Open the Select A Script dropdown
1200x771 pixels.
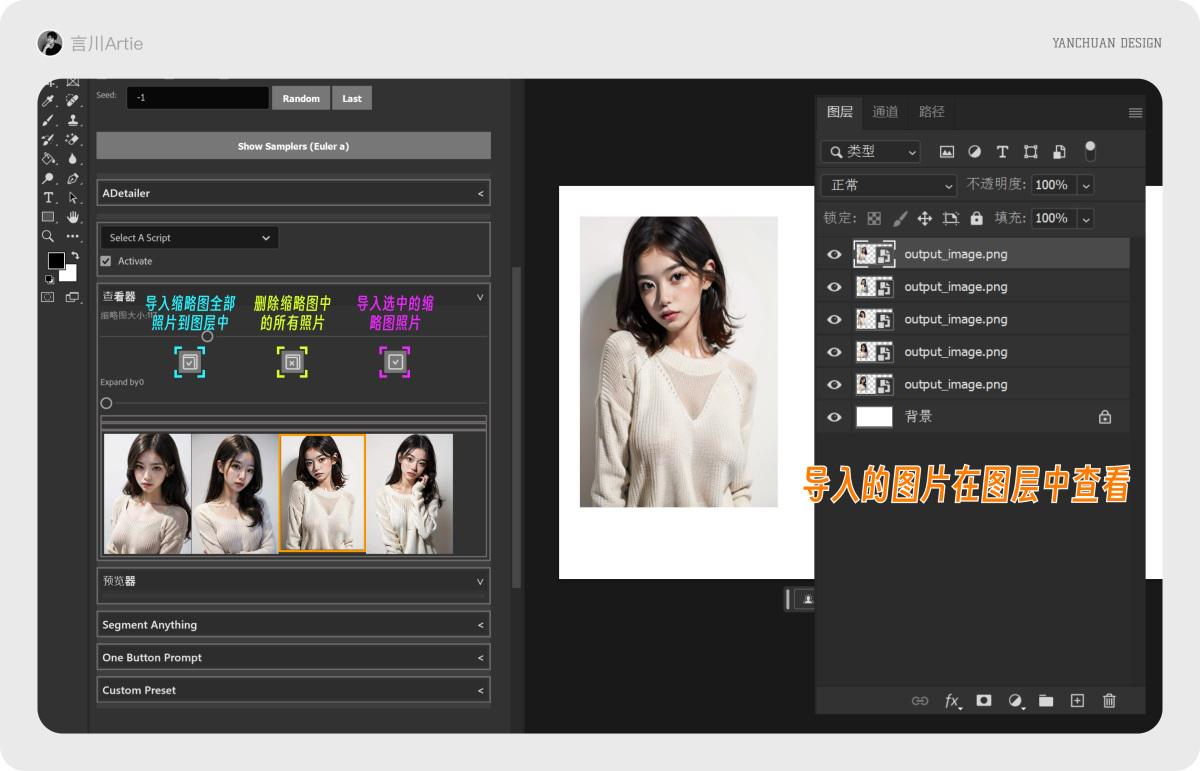(188, 238)
